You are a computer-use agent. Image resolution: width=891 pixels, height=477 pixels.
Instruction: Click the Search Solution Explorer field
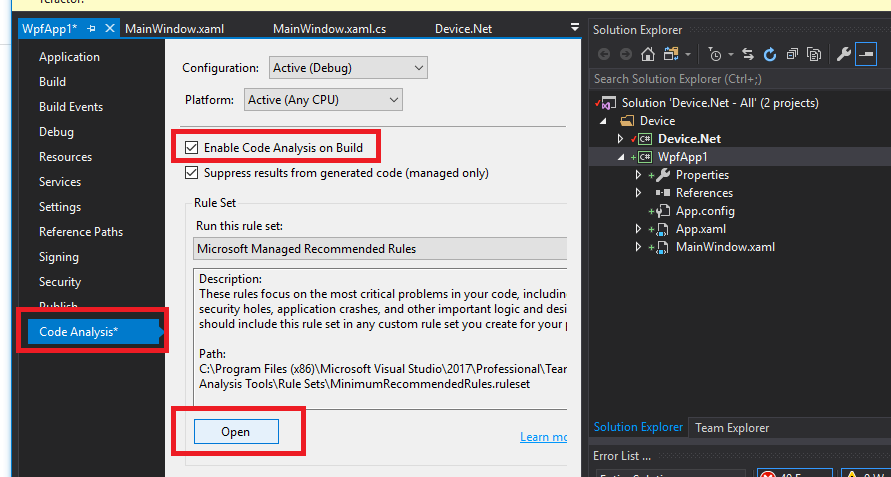coord(740,79)
